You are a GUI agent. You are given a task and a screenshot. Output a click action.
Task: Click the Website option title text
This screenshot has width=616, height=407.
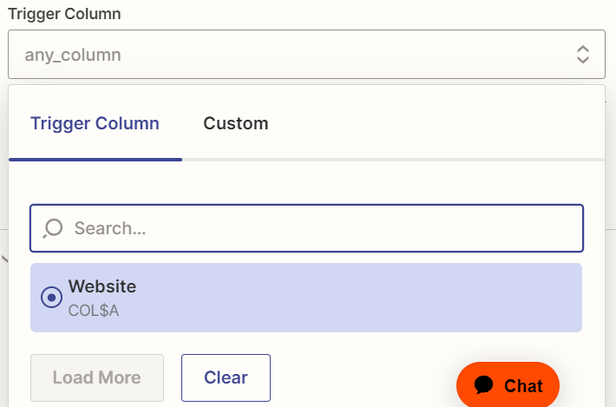tap(102, 287)
